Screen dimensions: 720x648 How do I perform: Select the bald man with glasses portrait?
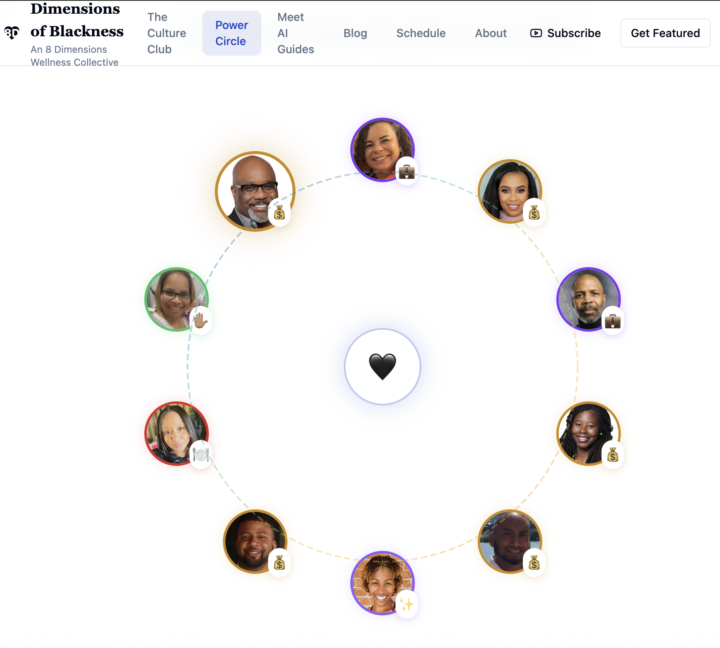255,191
